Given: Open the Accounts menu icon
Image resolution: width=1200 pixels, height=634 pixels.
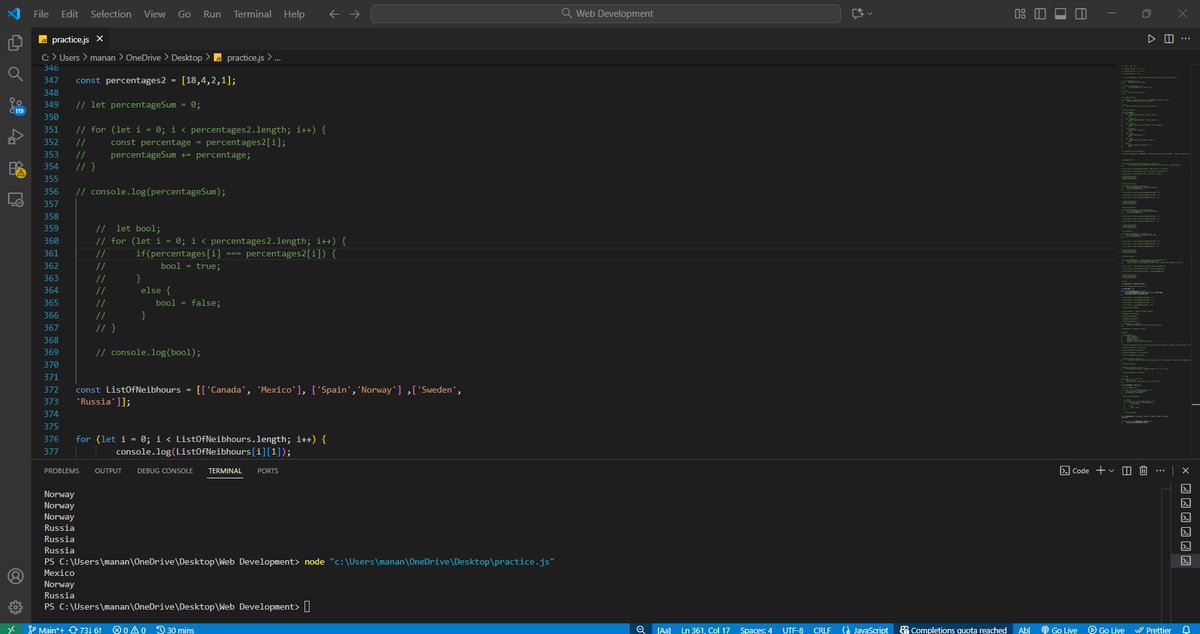Looking at the screenshot, I should (15, 576).
